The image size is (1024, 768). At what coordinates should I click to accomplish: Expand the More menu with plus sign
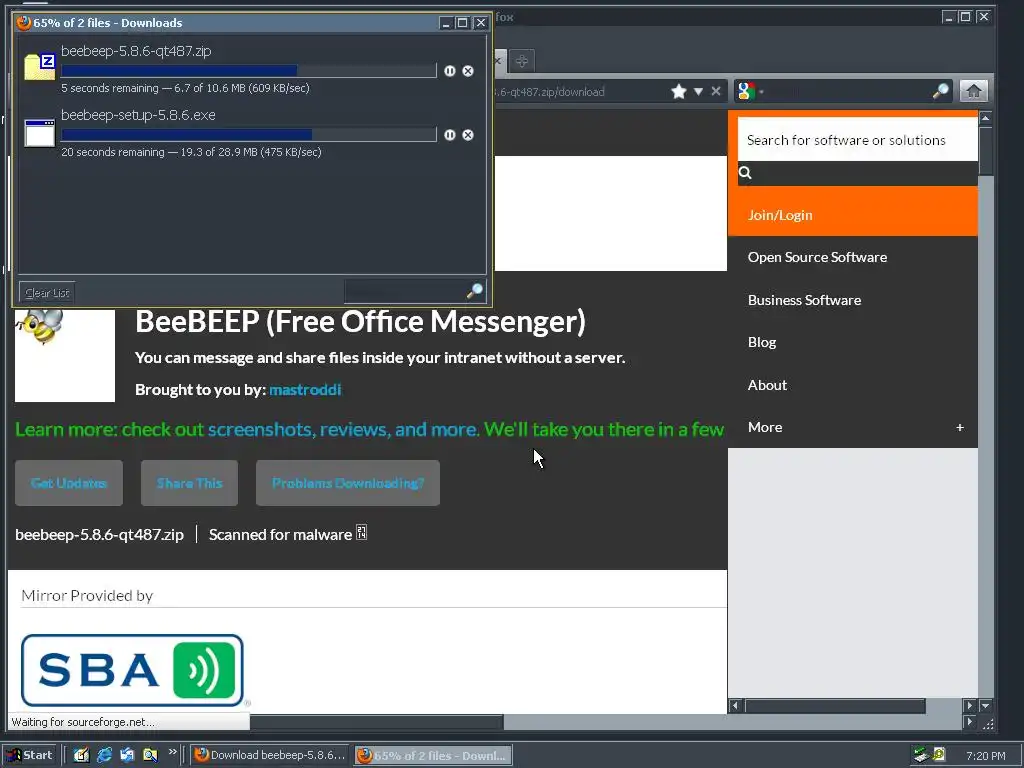(960, 427)
